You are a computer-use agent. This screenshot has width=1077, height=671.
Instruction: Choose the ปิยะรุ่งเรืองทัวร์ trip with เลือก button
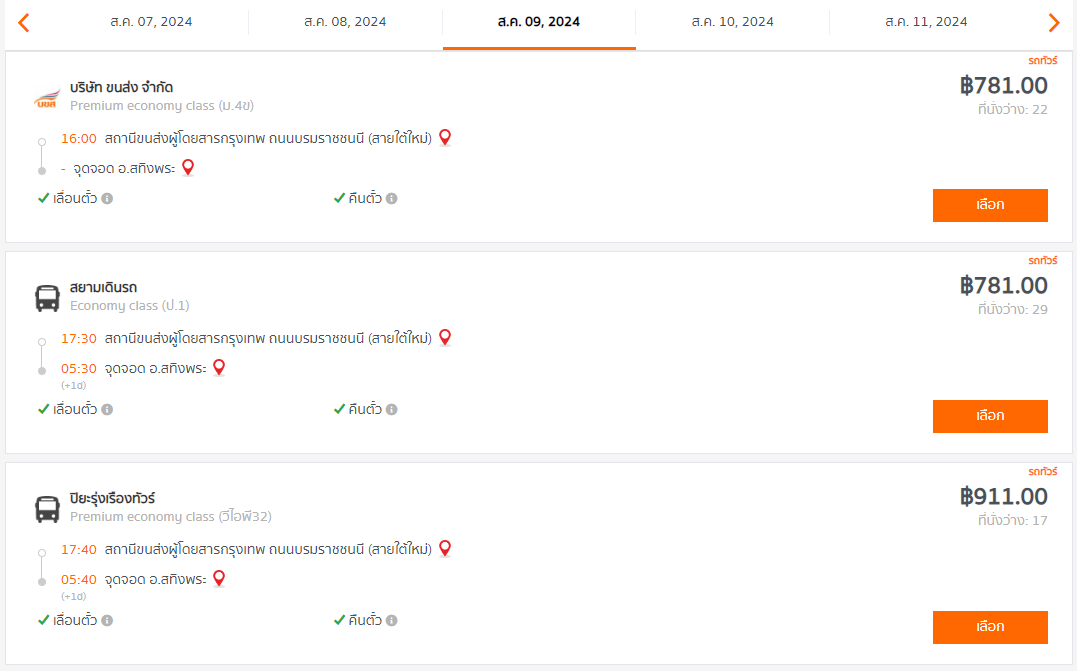[989, 627]
